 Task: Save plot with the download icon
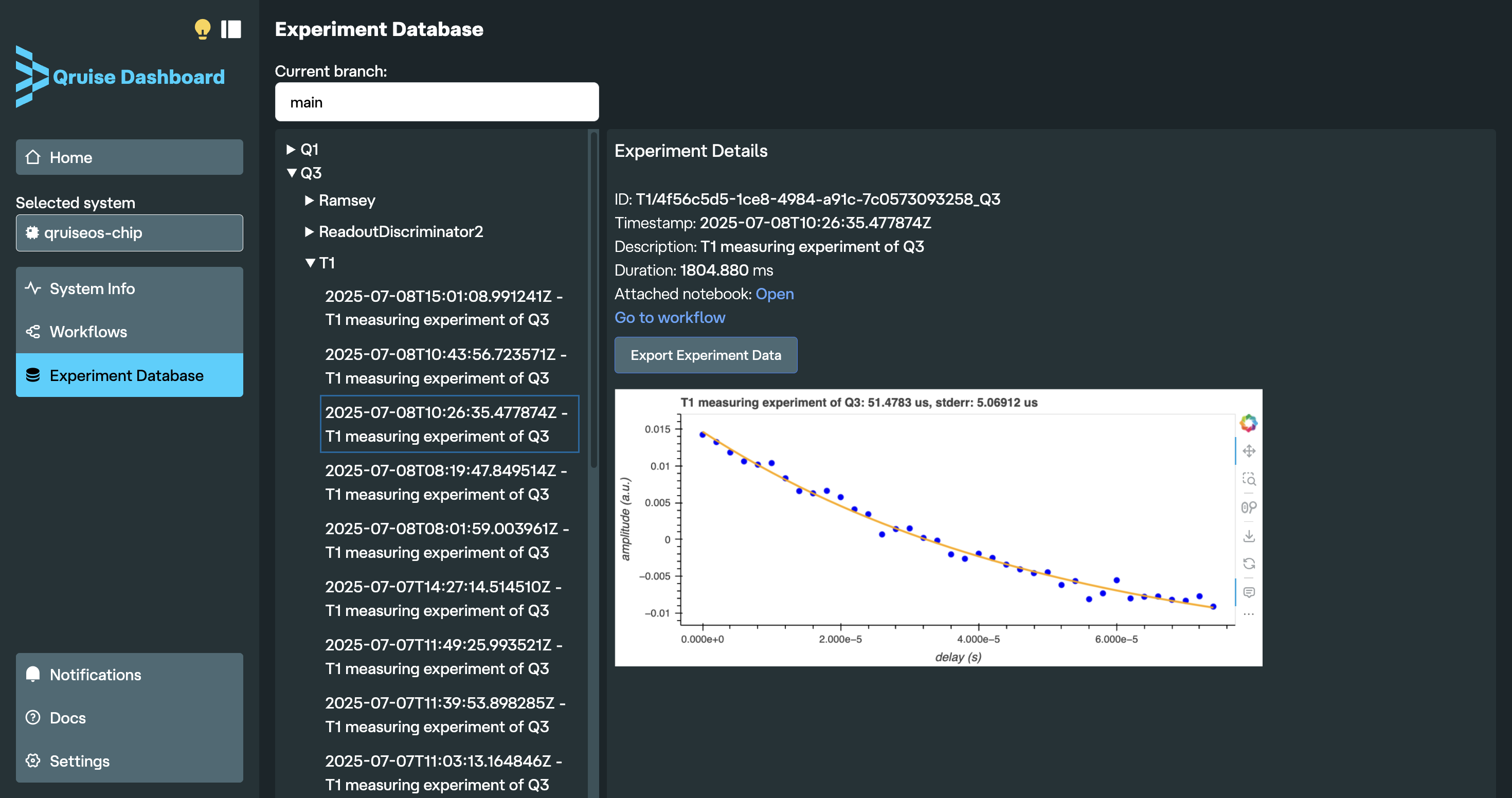click(1249, 536)
